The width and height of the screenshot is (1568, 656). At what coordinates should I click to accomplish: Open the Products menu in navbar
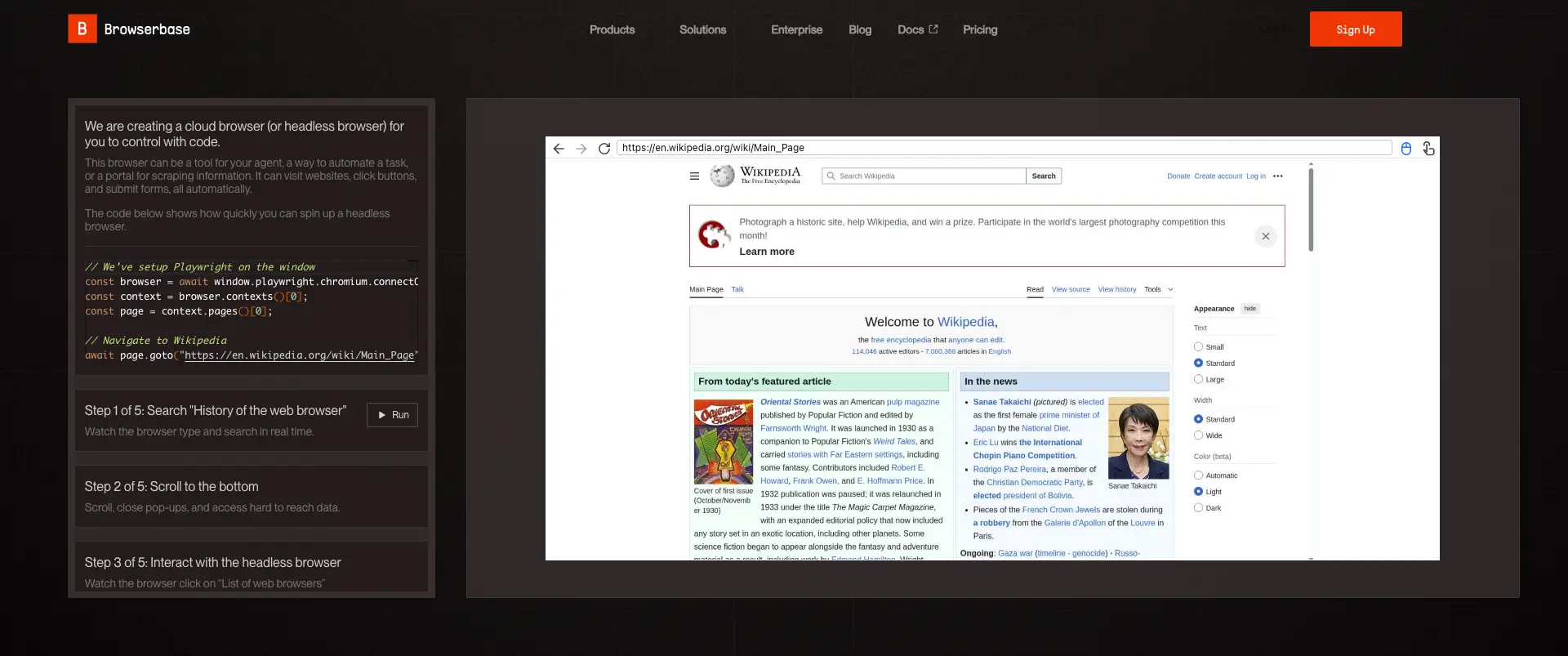[x=612, y=30]
